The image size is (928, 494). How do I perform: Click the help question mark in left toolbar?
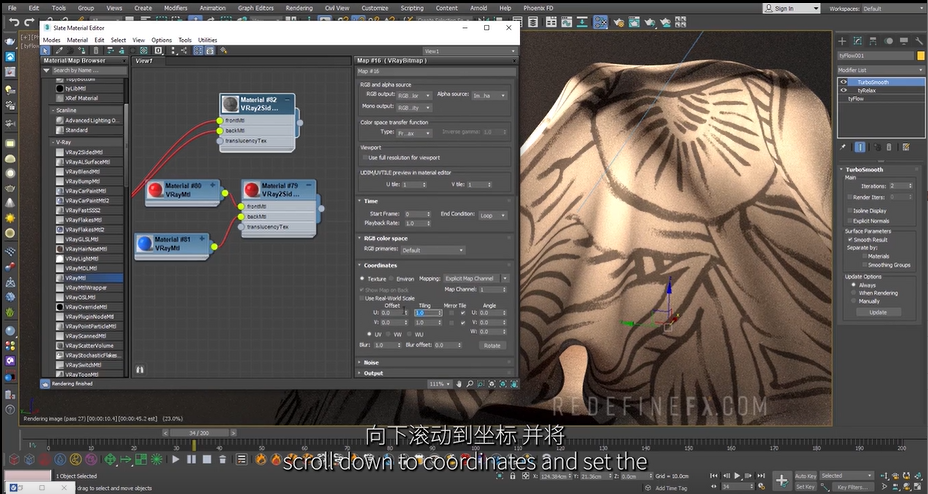click(x=10, y=409)
